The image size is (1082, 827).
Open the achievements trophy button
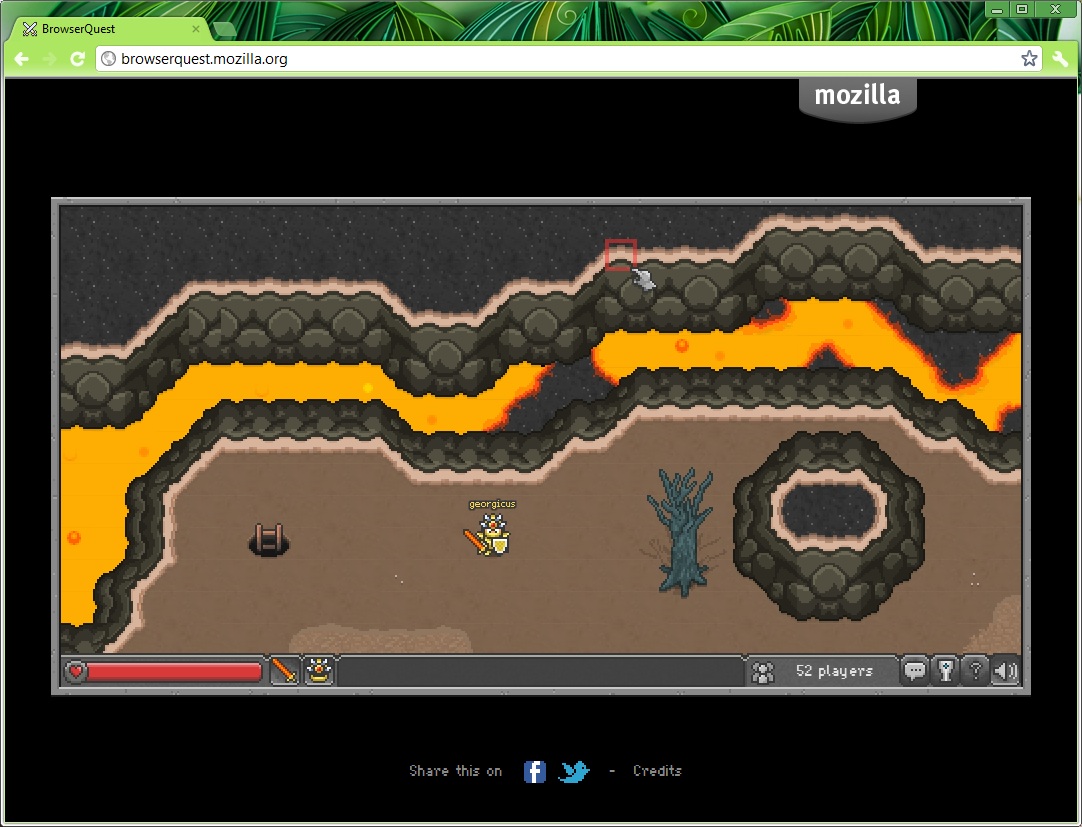(x=946, y=670)
